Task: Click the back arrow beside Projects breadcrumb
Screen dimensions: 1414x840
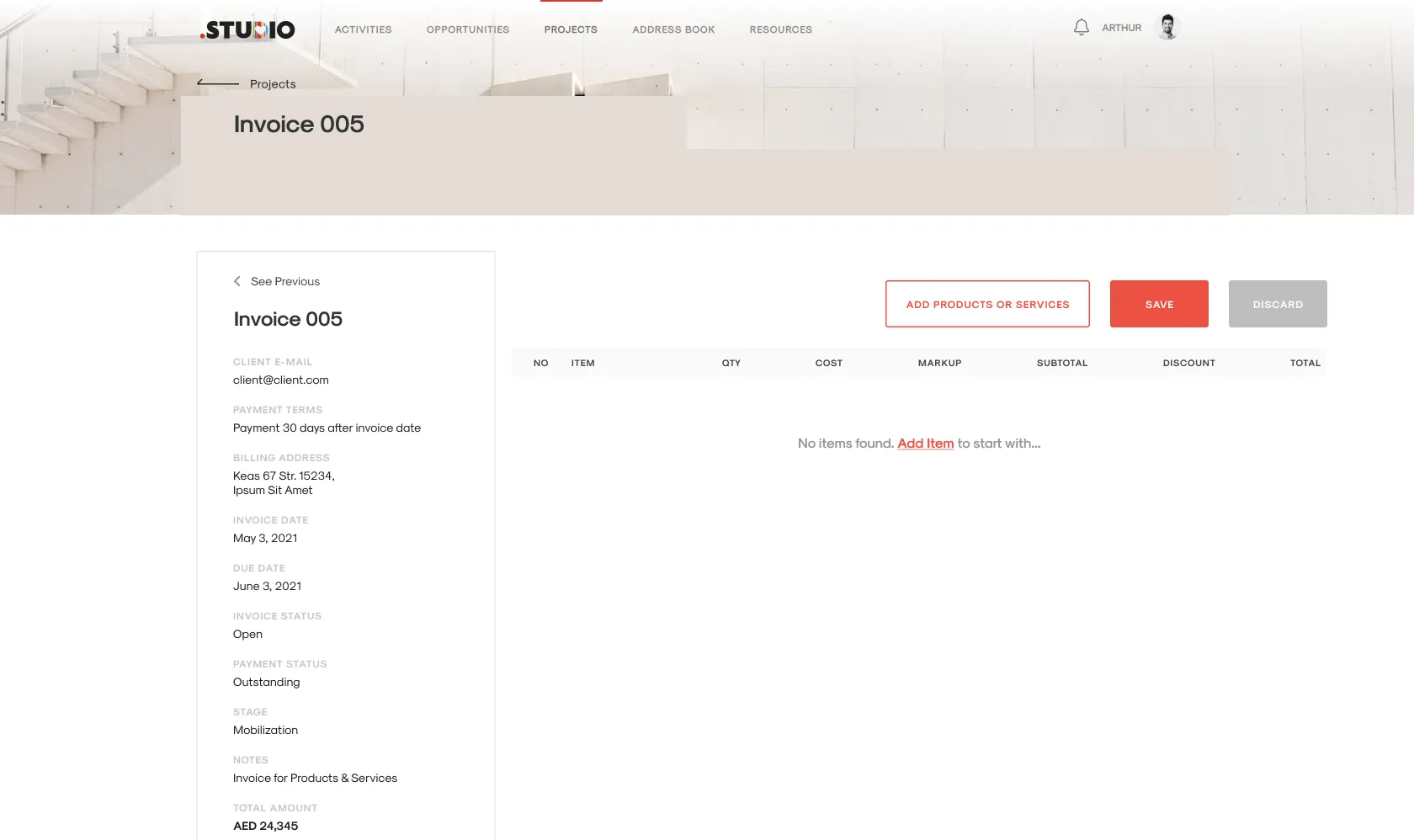Action: pyautogui.click(x=216, y=83)
